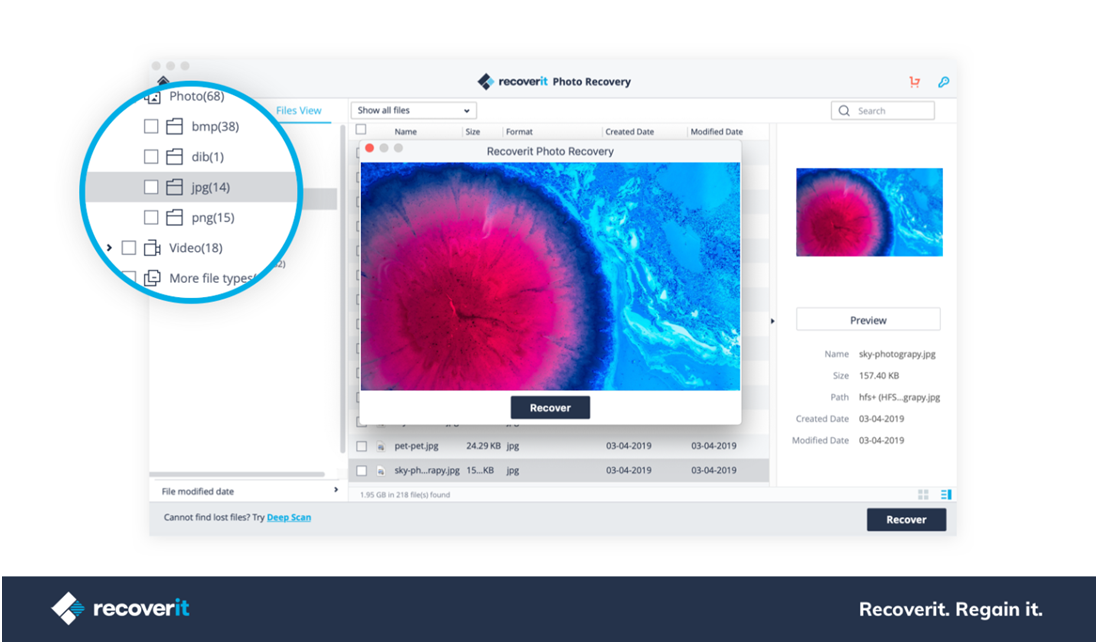Expand the Video(18) tree node
Viewport: 1098px width, 644px height.
[109, 248]
